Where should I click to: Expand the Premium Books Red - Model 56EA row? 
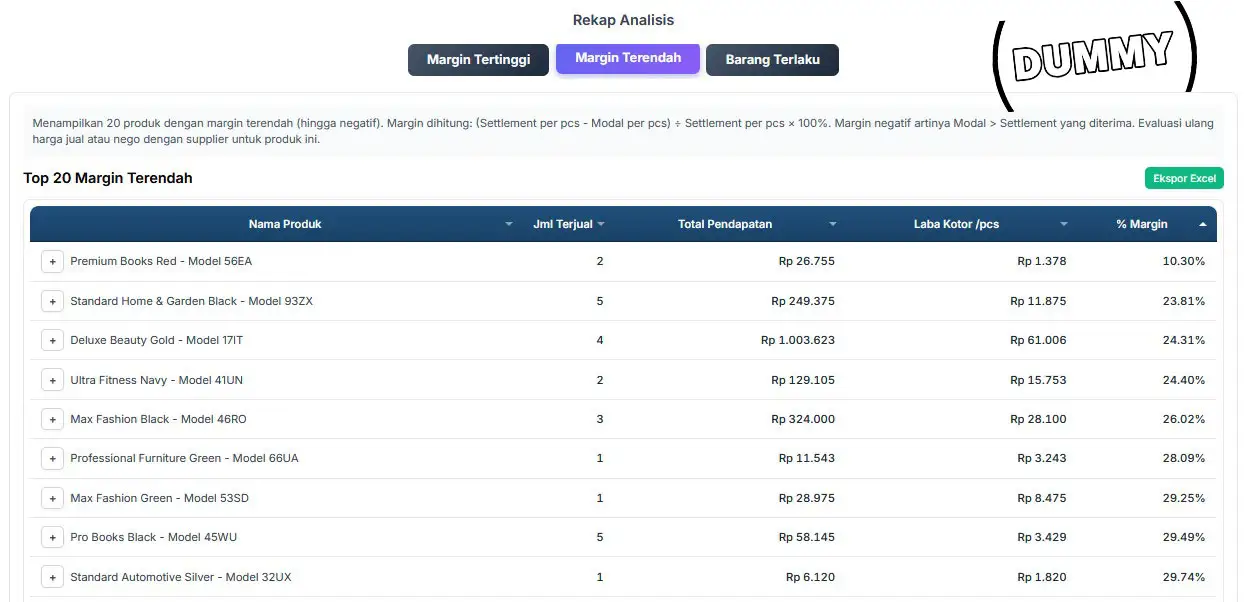52,261
